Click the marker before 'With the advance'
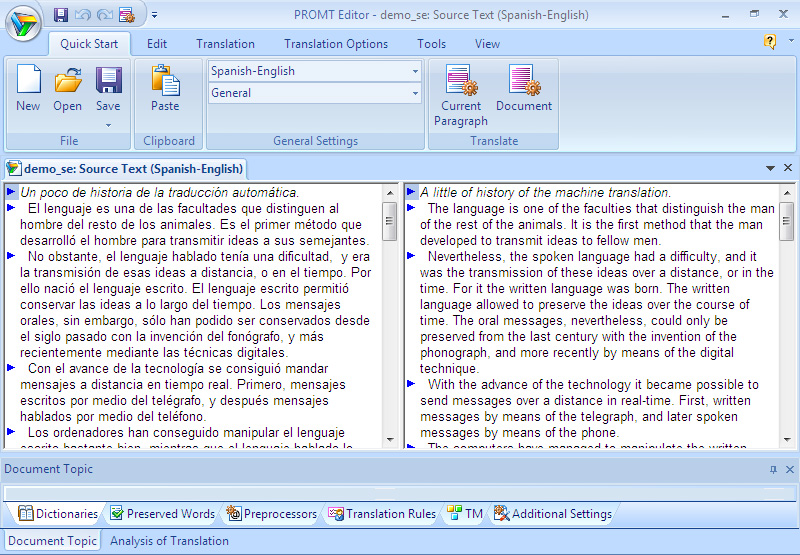The width and height of the screenshot is (800, 555). pos(411,384)
